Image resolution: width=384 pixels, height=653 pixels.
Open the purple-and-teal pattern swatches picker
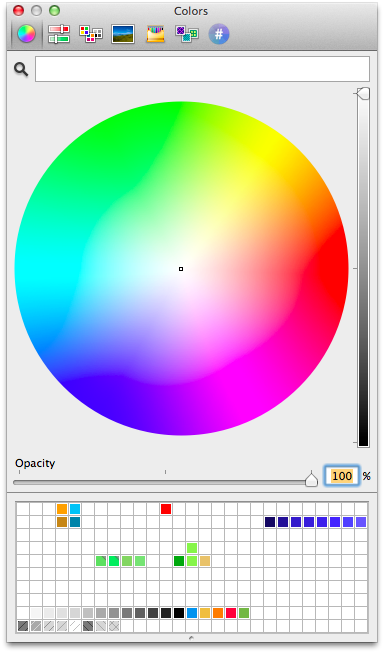point(187,34)
